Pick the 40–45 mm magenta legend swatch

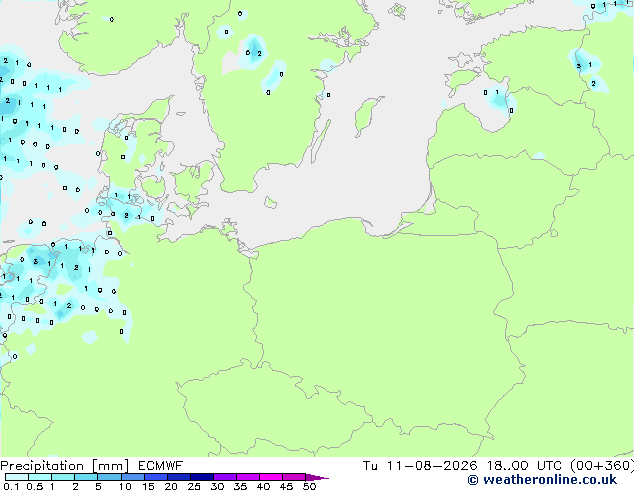271,477
